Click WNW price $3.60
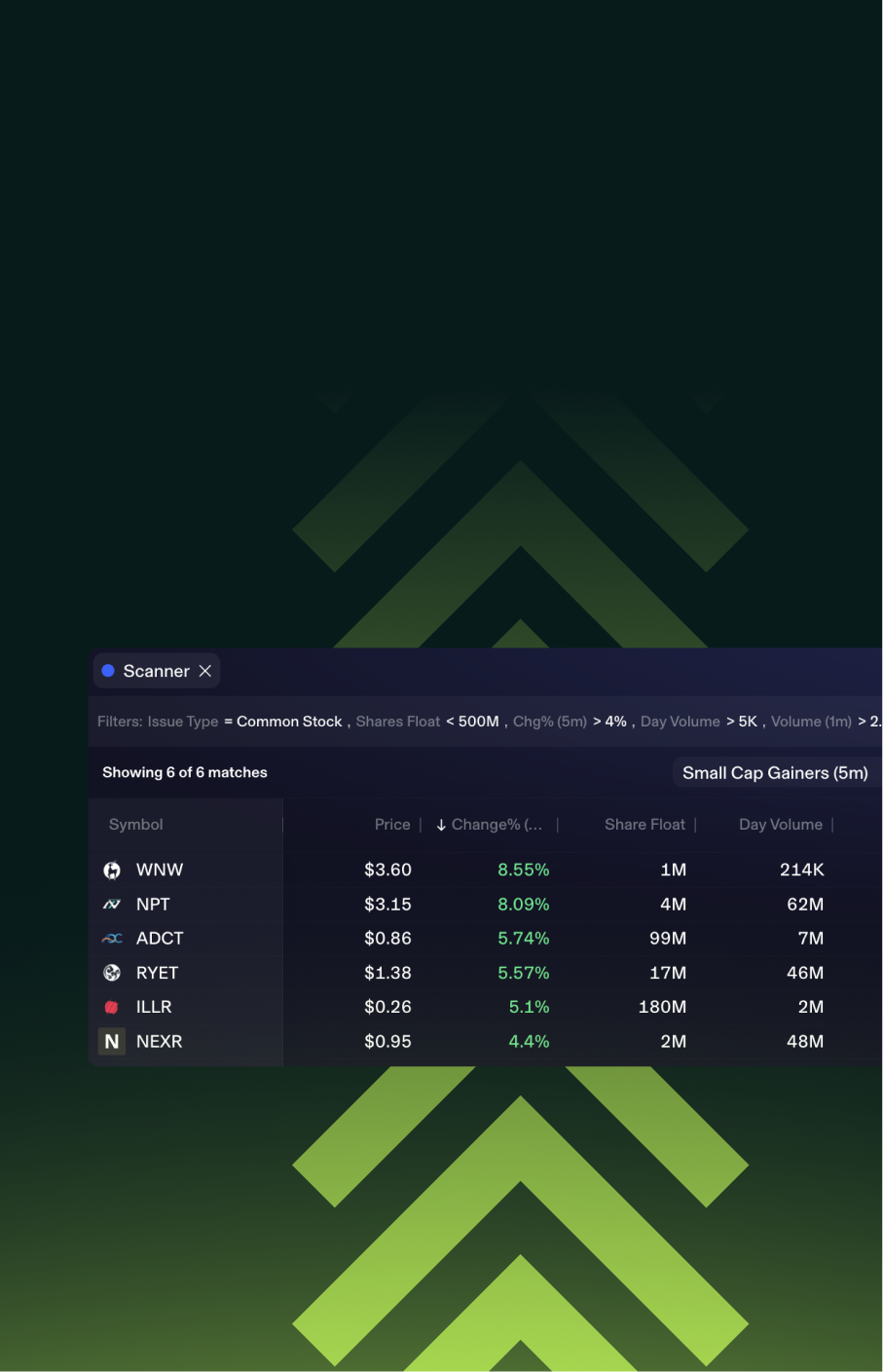Screen dimensions: 883x1372 pyautogui.click(x=387, y=870)
